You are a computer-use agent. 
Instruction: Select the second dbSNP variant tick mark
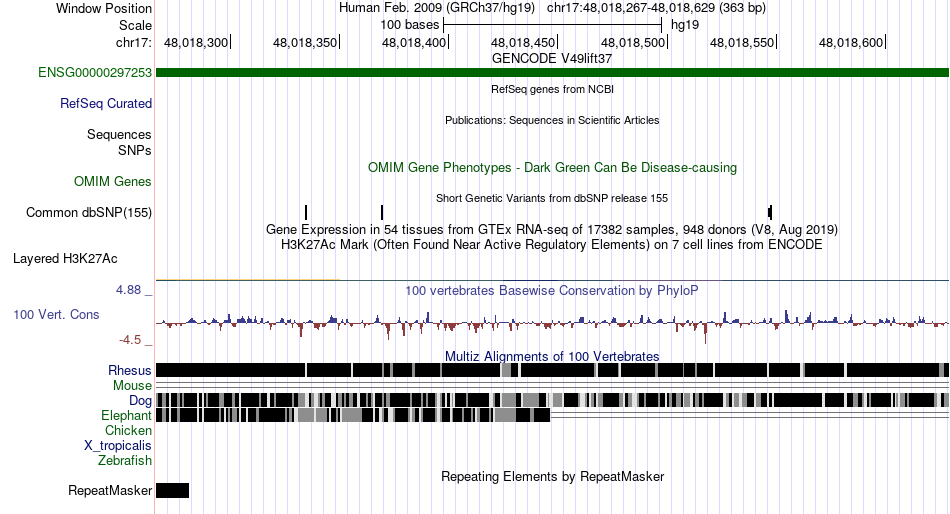pyautogui.click(x=382, y=212)
